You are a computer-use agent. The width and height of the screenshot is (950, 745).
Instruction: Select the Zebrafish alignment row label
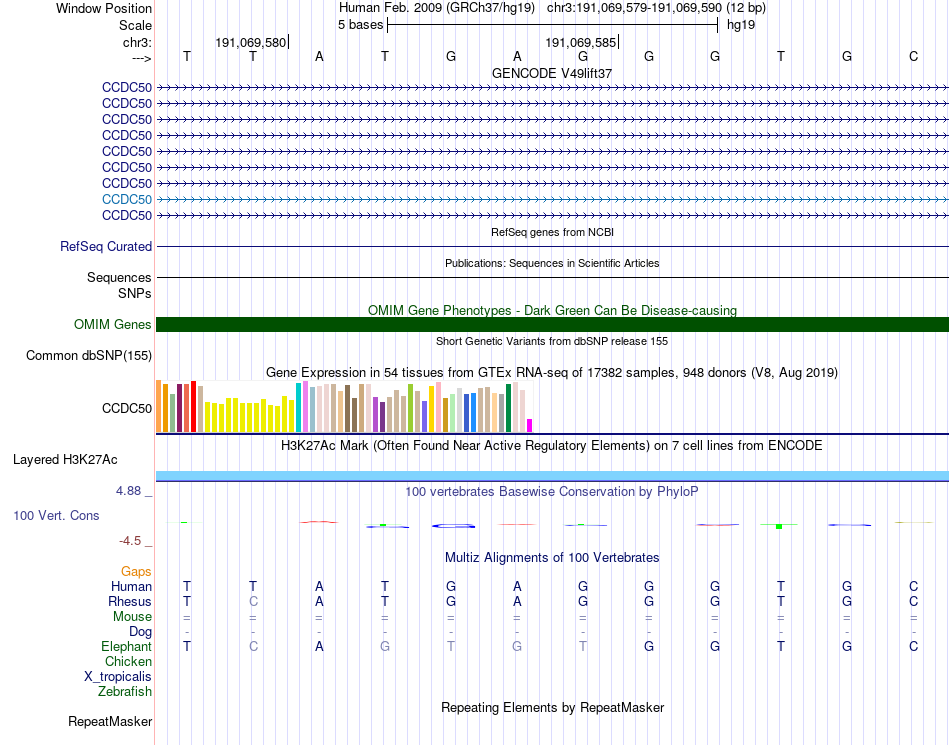pyautogui.click(x=125, y=691)
